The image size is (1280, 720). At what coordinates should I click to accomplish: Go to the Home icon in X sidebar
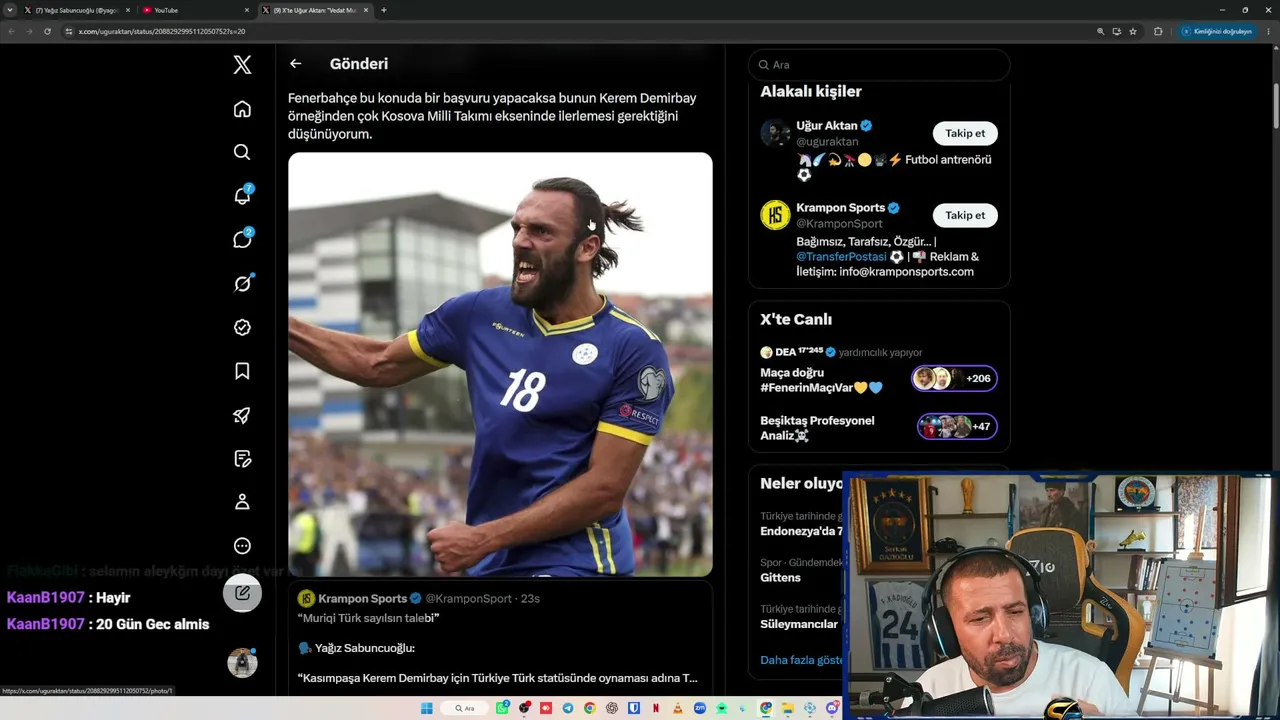[242, 109]
